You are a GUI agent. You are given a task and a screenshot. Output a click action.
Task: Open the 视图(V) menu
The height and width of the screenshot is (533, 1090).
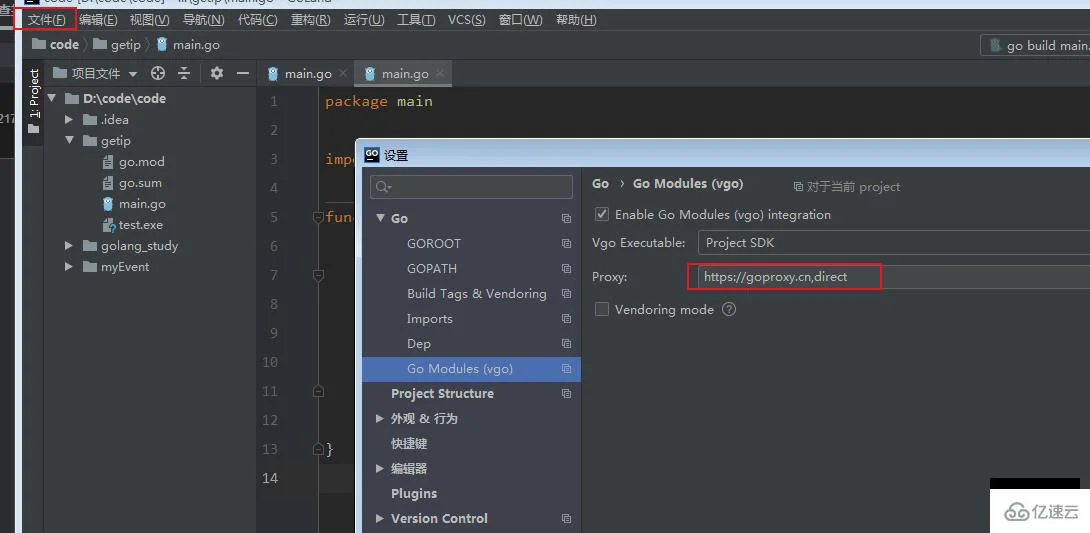click(x=149, y=20)
